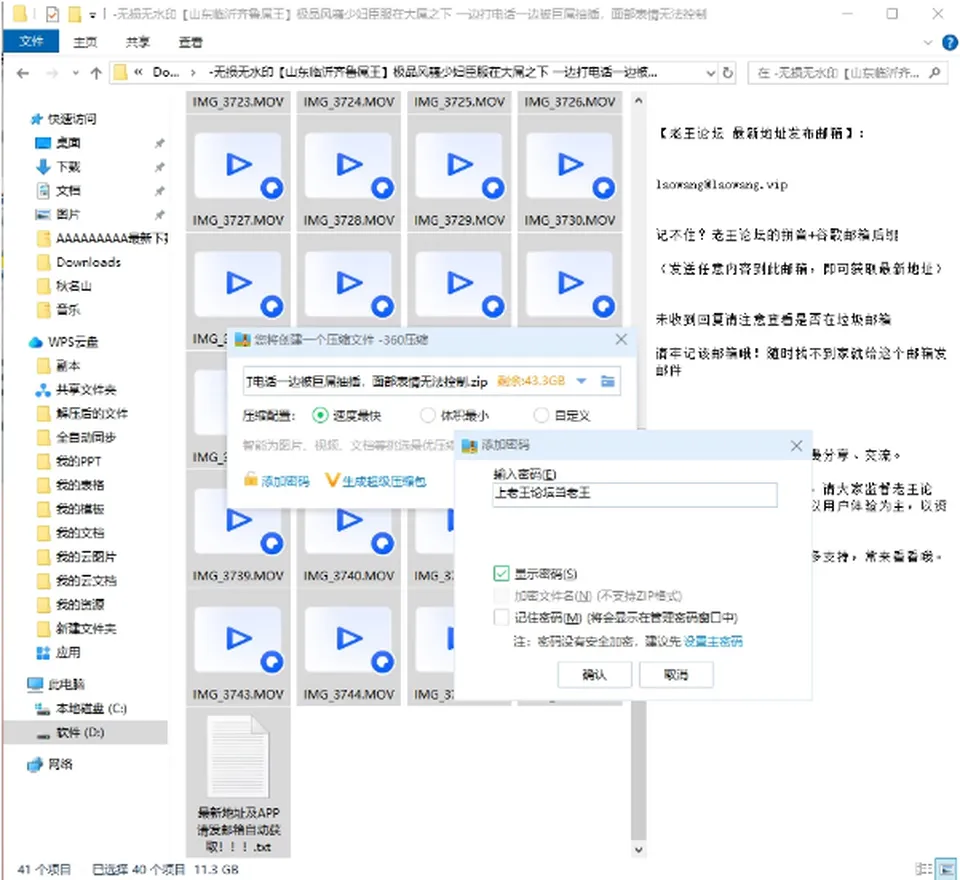960x880 pixels.
Task: Browse for a save location with the folder icon
Action: [607, 381]
